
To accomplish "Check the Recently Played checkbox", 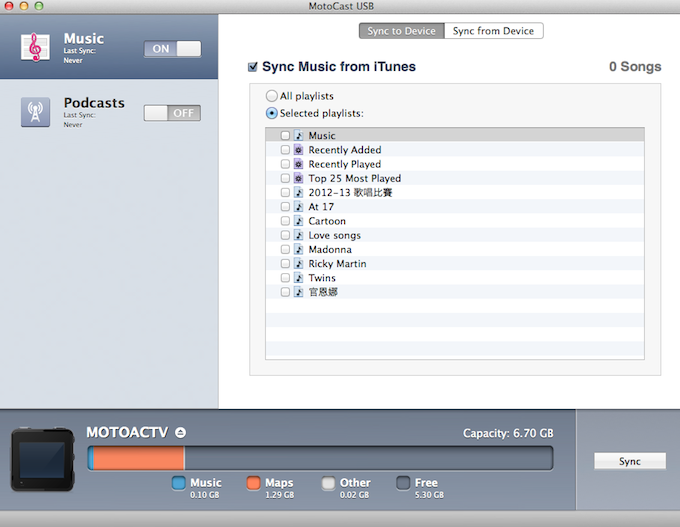I will point(285,164).
